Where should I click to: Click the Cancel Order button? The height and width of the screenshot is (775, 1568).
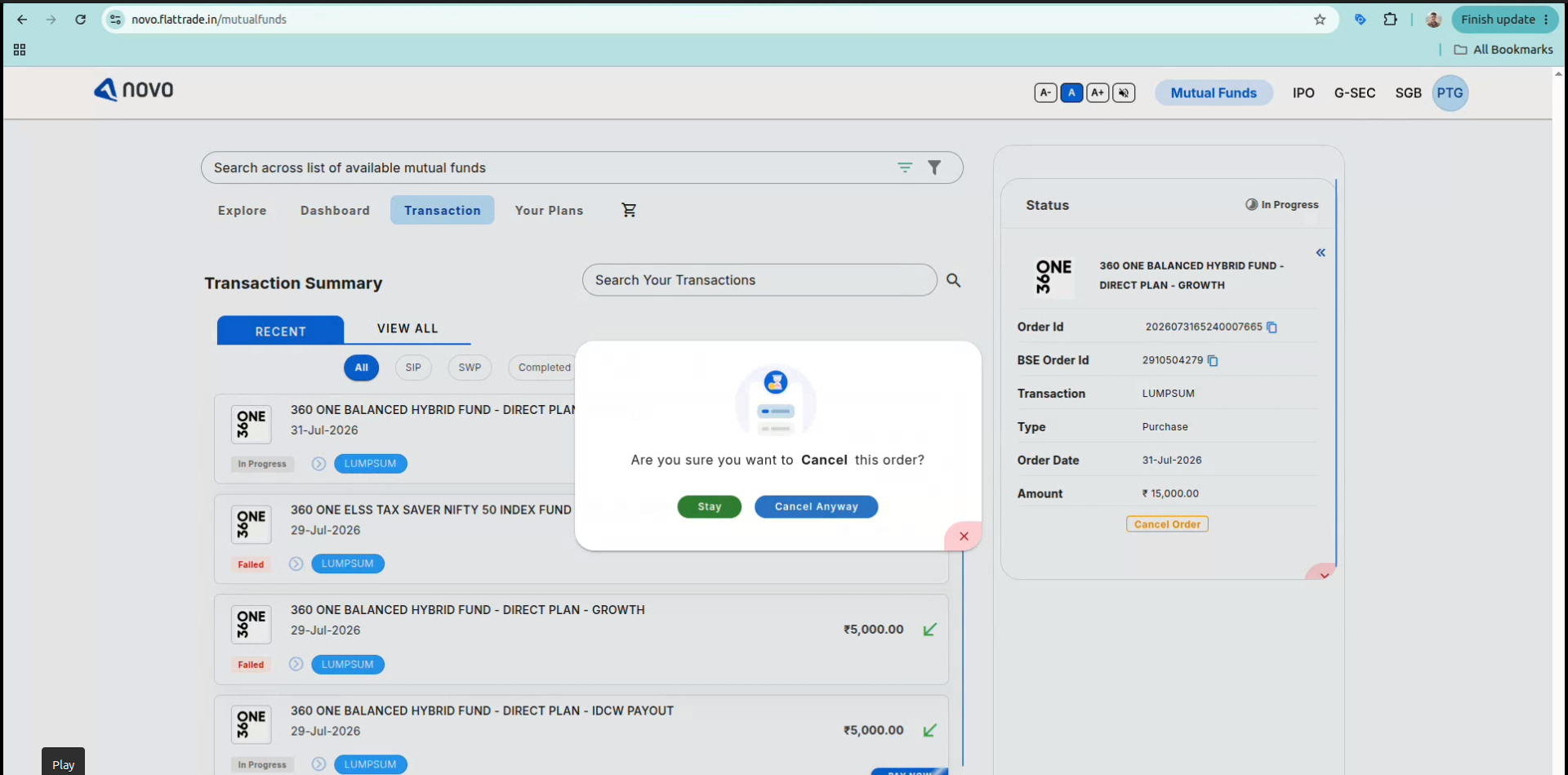(1167, 524)
